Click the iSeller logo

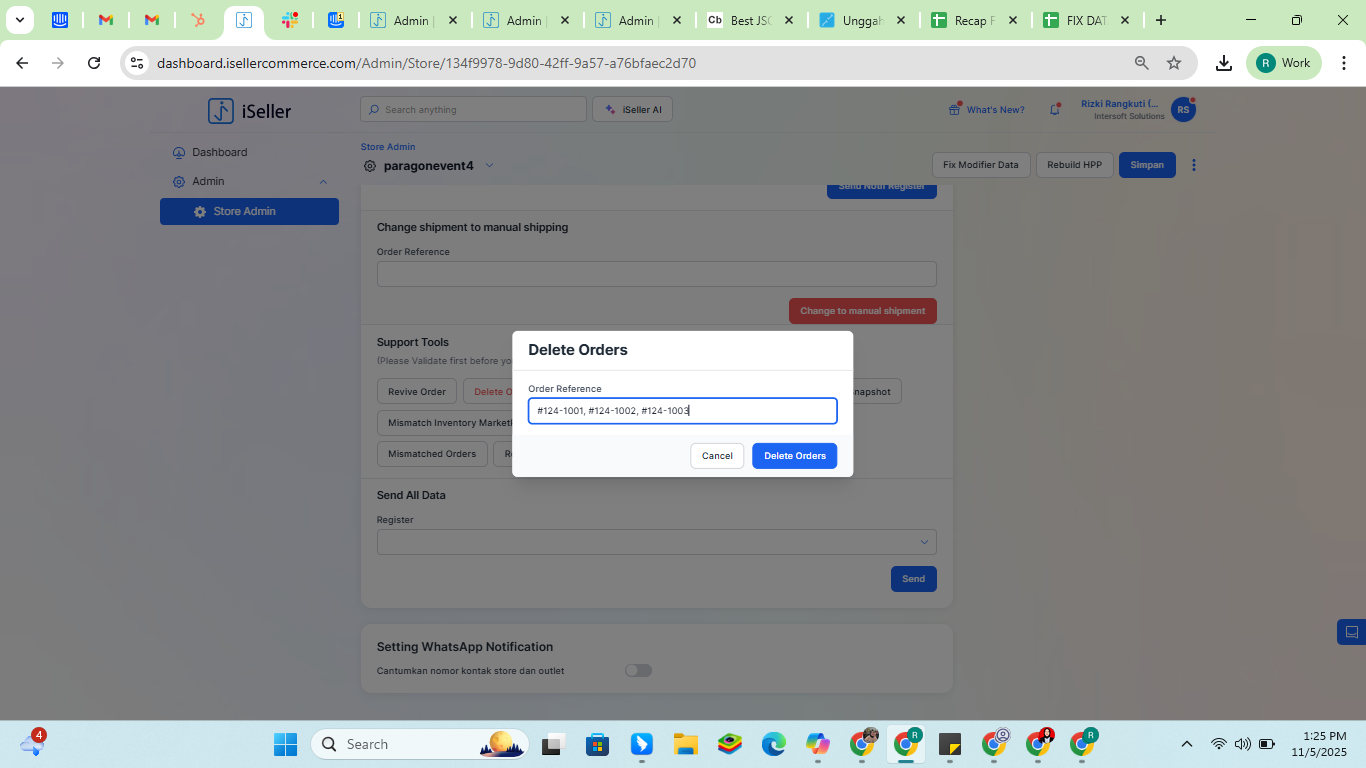pyautogui.click(x=249, y=111)
